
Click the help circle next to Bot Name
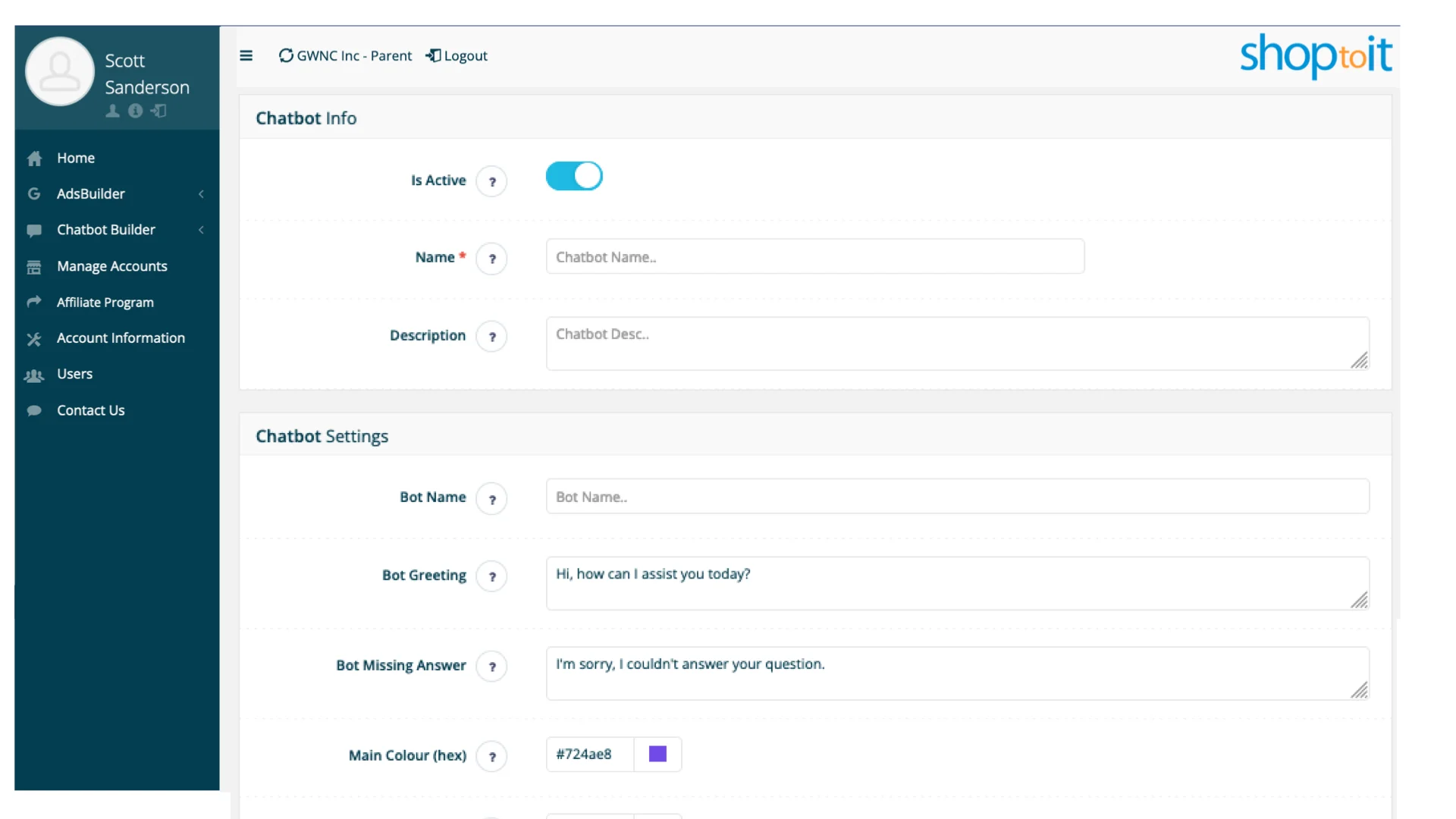click(x=492, y=498)
